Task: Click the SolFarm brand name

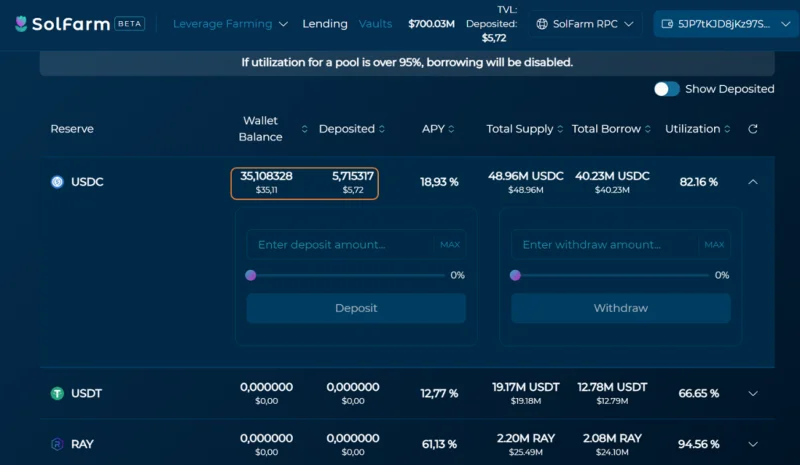Action: coord(71,24)
